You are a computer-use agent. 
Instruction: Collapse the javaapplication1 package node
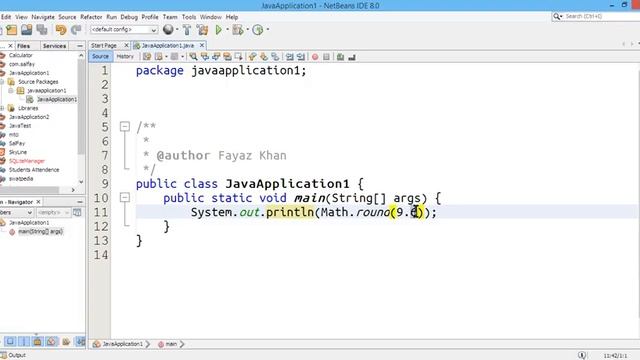[11, 91]
